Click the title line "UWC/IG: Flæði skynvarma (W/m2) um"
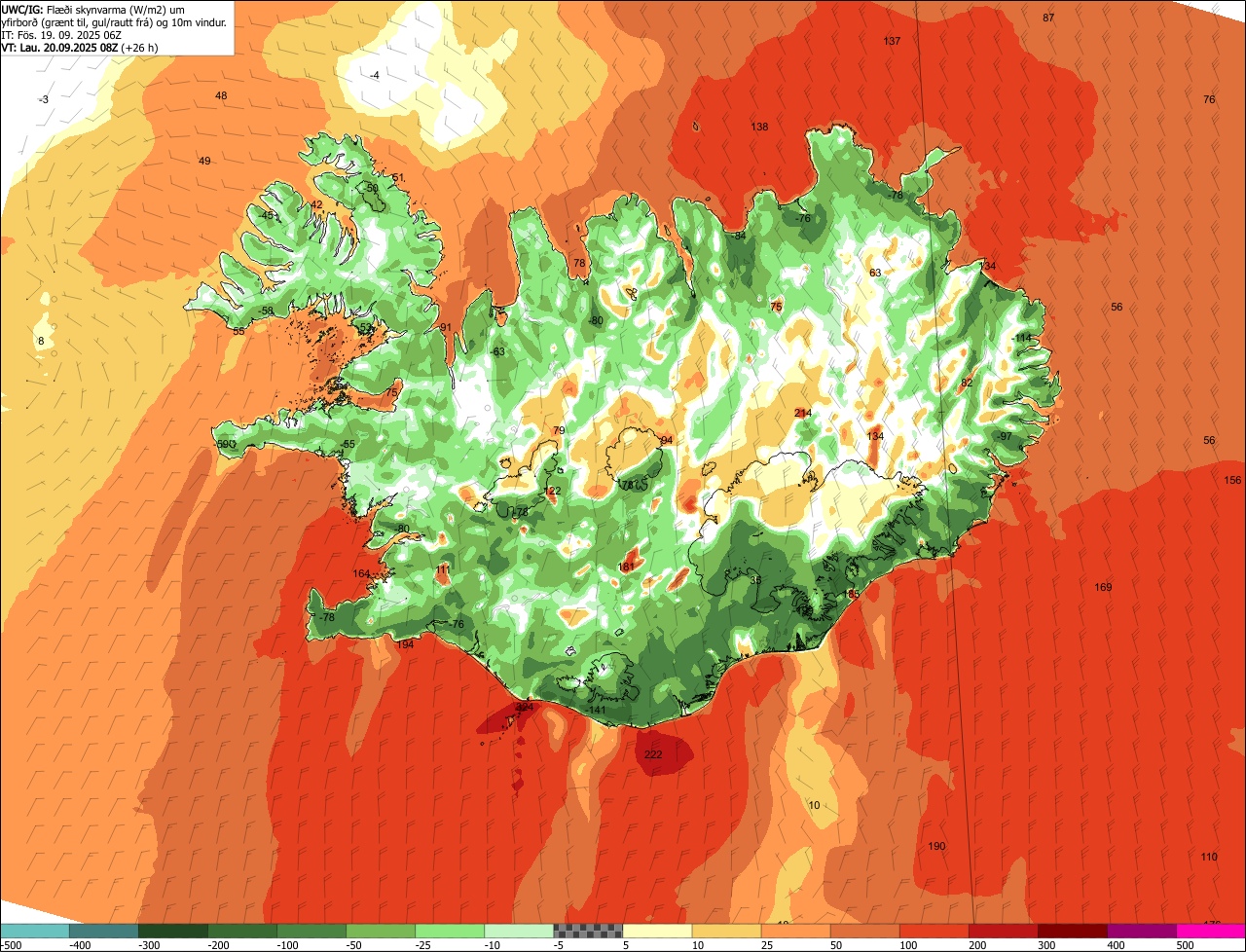 tap(93, 9)
